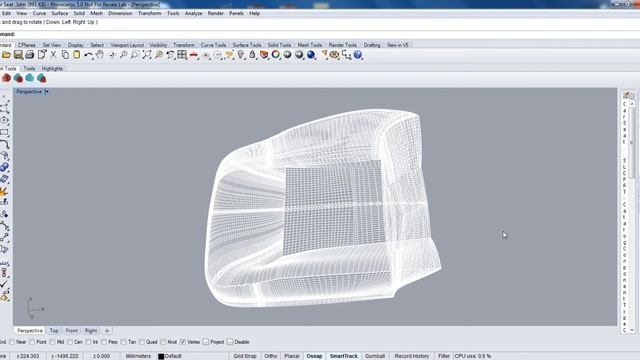Toggle Gumball in the status bar
This screenshot has width=640, height=360.
click(375, 356)
